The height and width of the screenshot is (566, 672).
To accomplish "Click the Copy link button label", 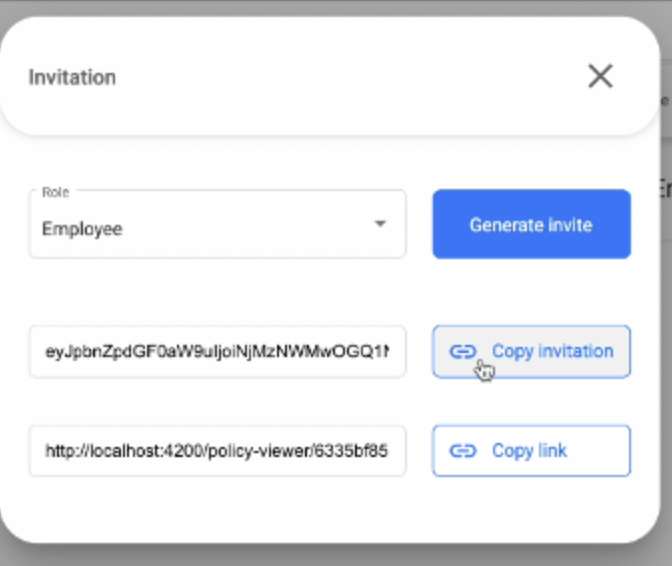I will [529, 451].
